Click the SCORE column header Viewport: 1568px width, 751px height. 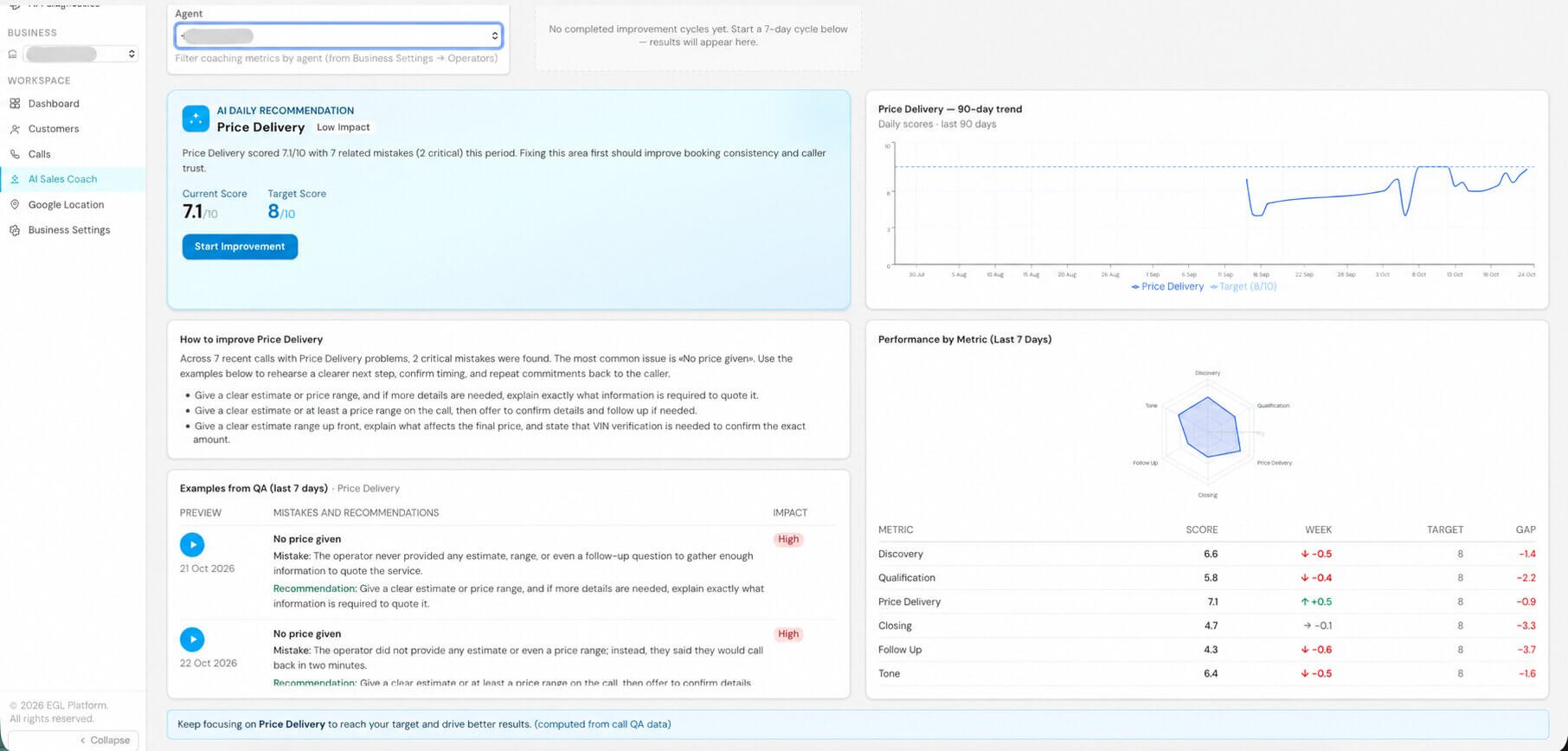point(1201,530)
